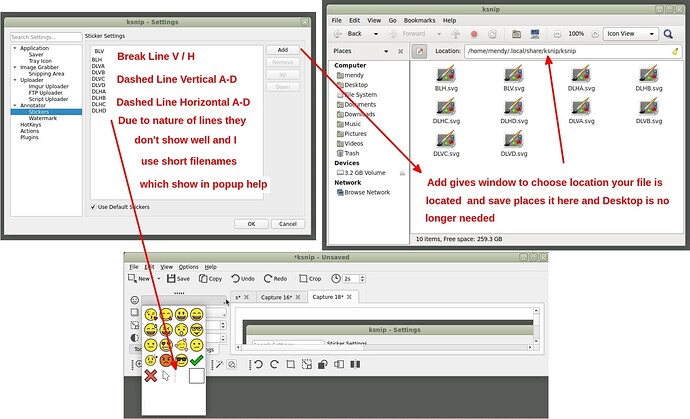690x419 pixels.
Task: Click the Reload icon in file manager toolbar
Action: click(492, 34)
